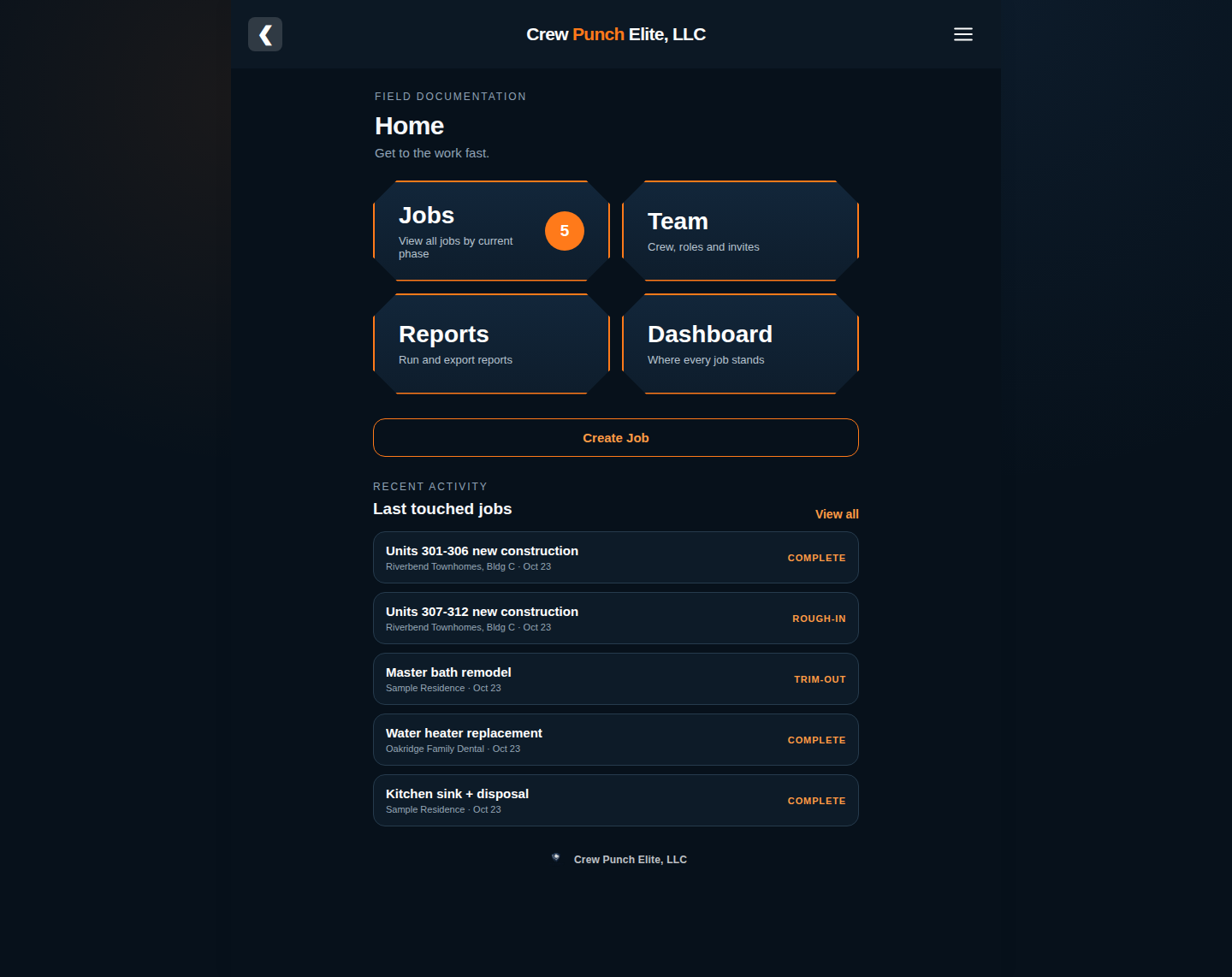This screenshot has height=977, width=1232.
Task: Open Master bath remodel job
Action: pos(616,679)
